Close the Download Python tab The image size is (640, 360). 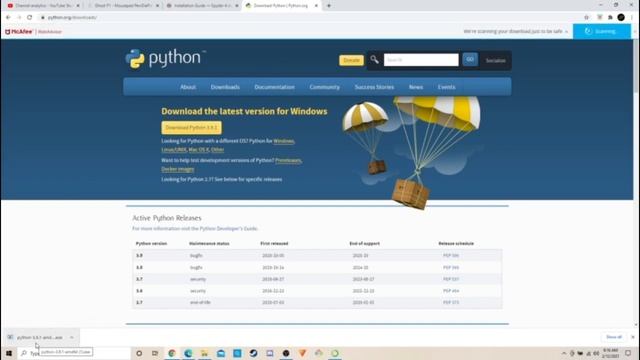(x=316, y=6)
